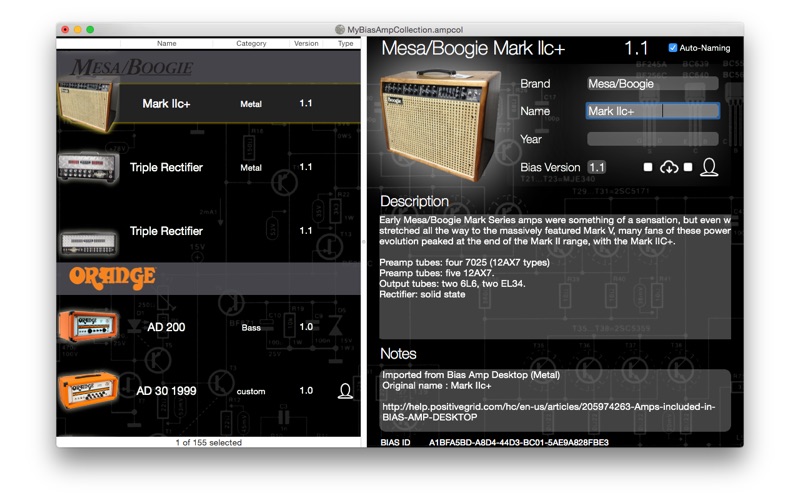
Task: Click the Brand field containing Mesa/Boogie
Action: [x=653, y=84]
